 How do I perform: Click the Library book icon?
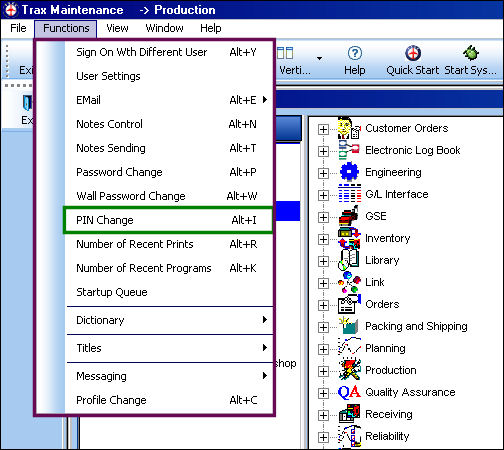pos(349,260)
